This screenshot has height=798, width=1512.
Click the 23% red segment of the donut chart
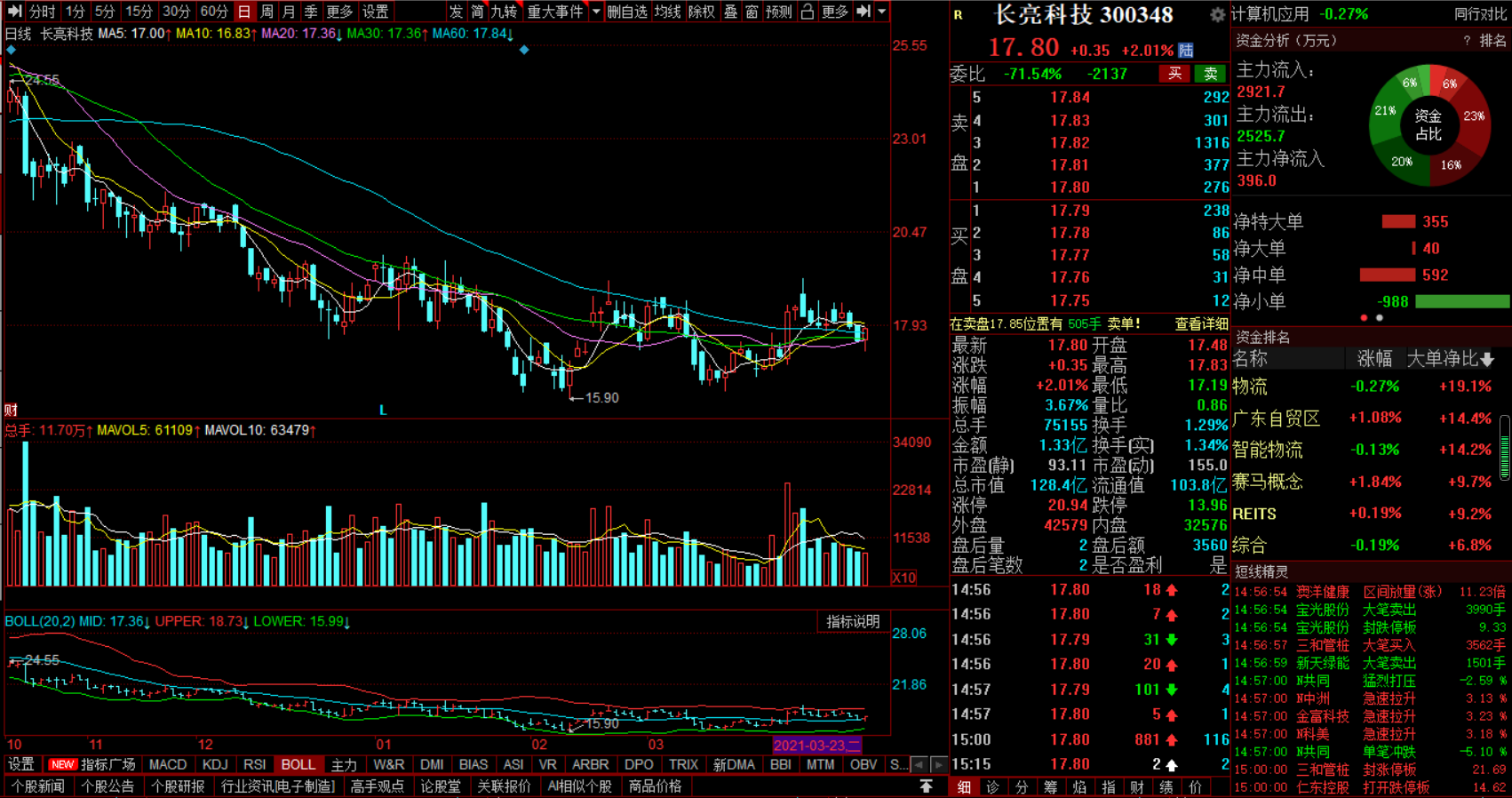(x=1475, y=116)
